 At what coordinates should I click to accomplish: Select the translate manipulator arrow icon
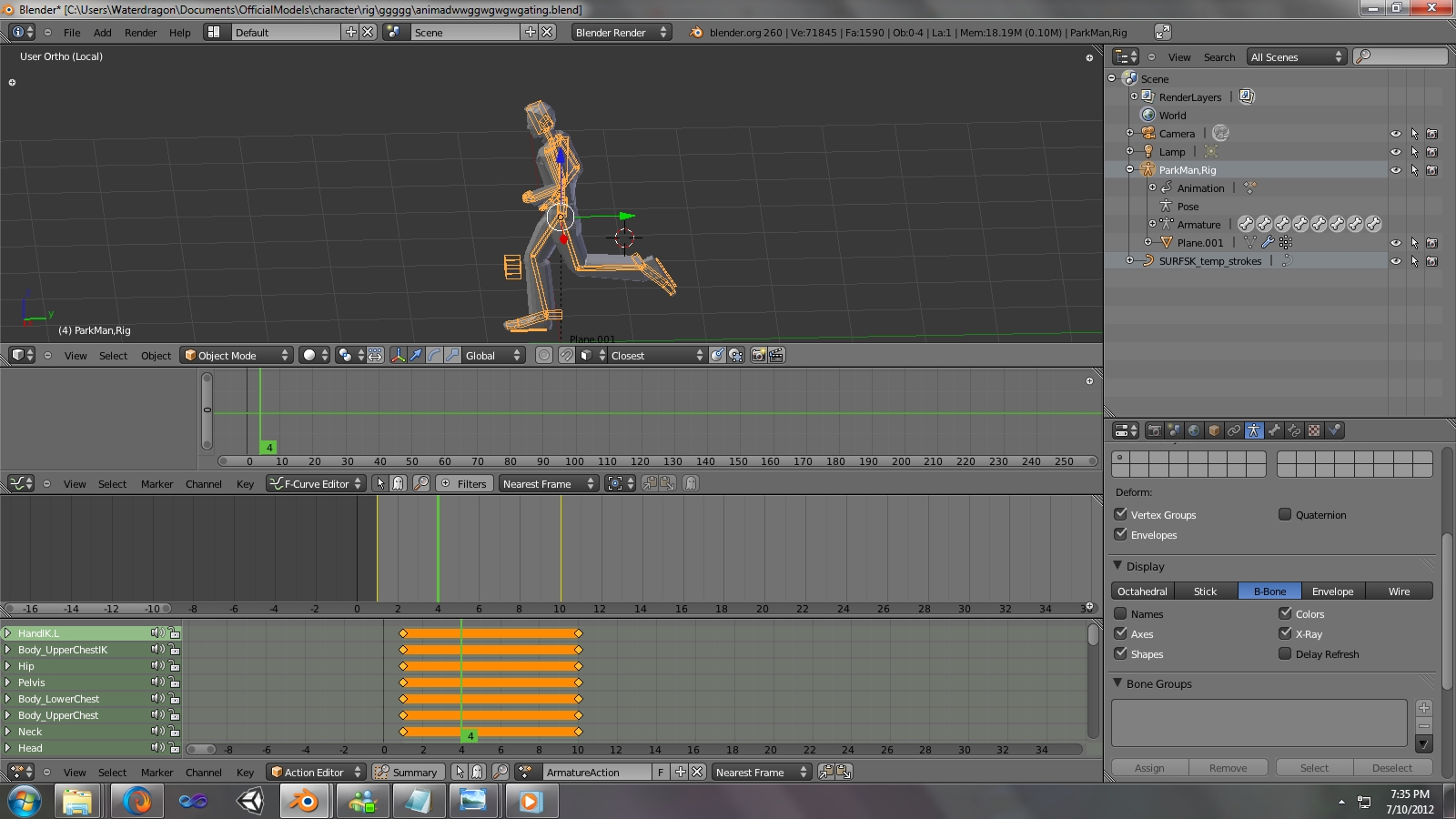(416, 355)
